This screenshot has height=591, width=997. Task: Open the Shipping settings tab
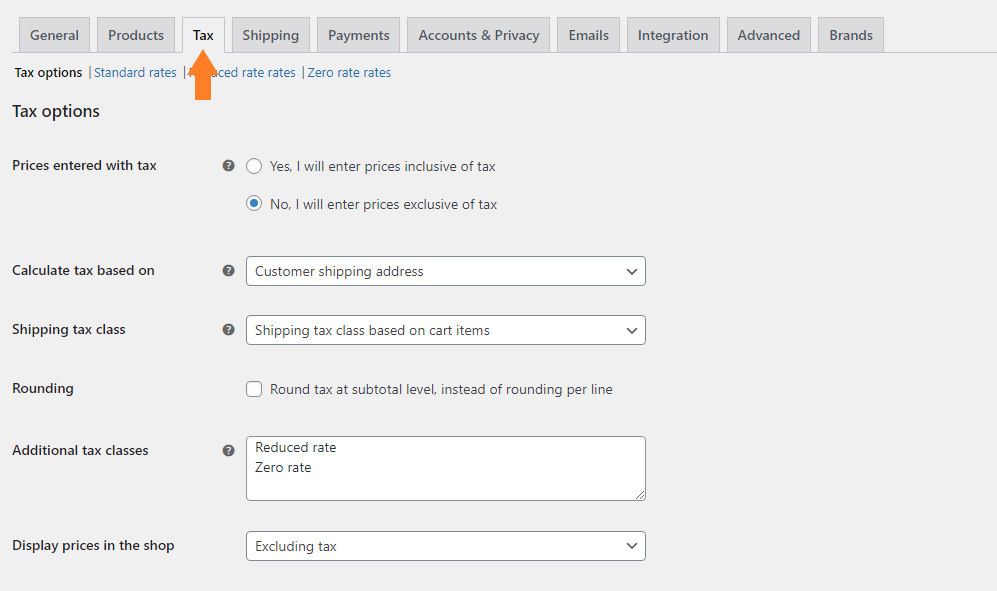(270, 35)
